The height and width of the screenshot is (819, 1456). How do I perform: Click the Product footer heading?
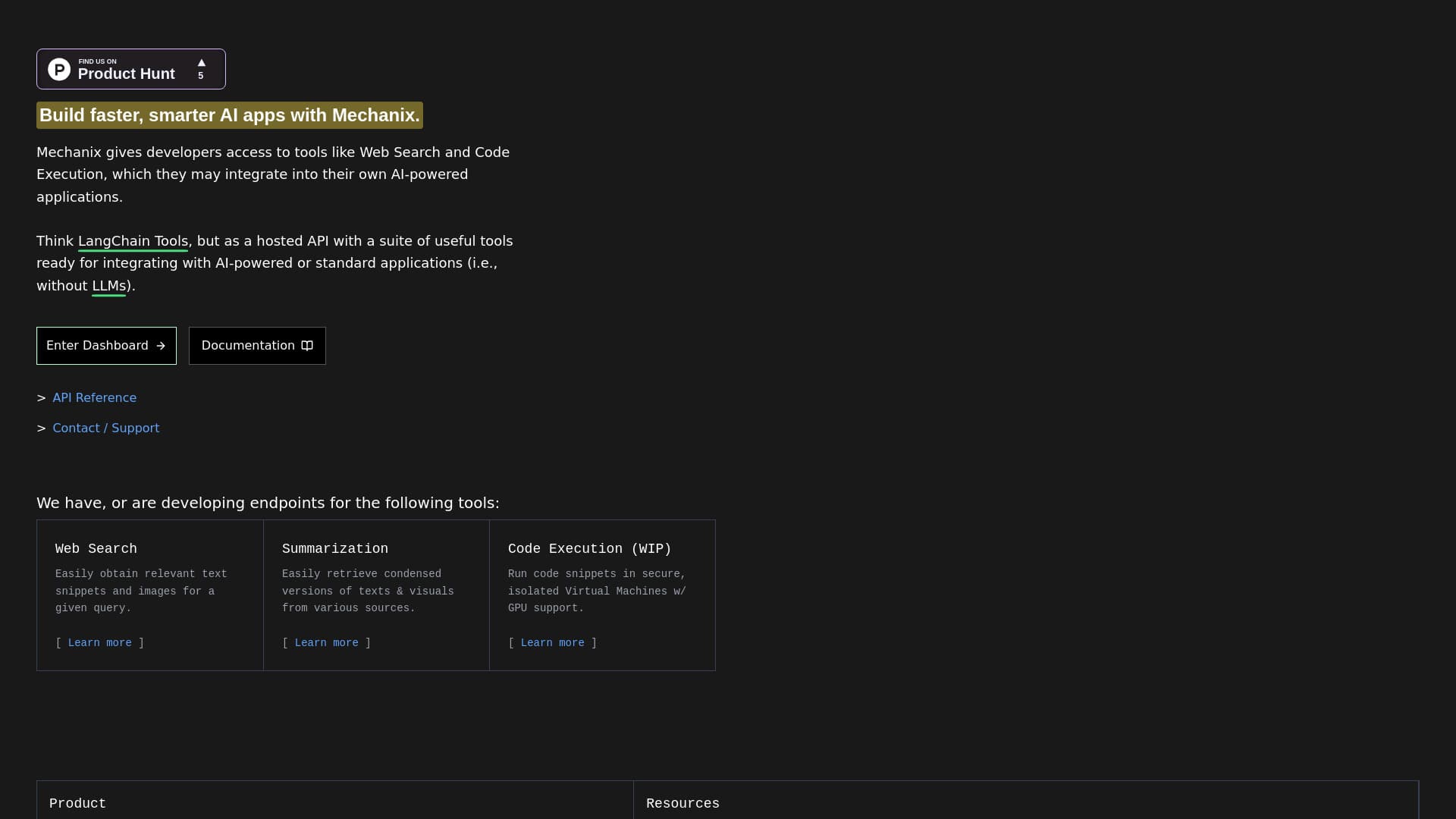tap(77, 803)
